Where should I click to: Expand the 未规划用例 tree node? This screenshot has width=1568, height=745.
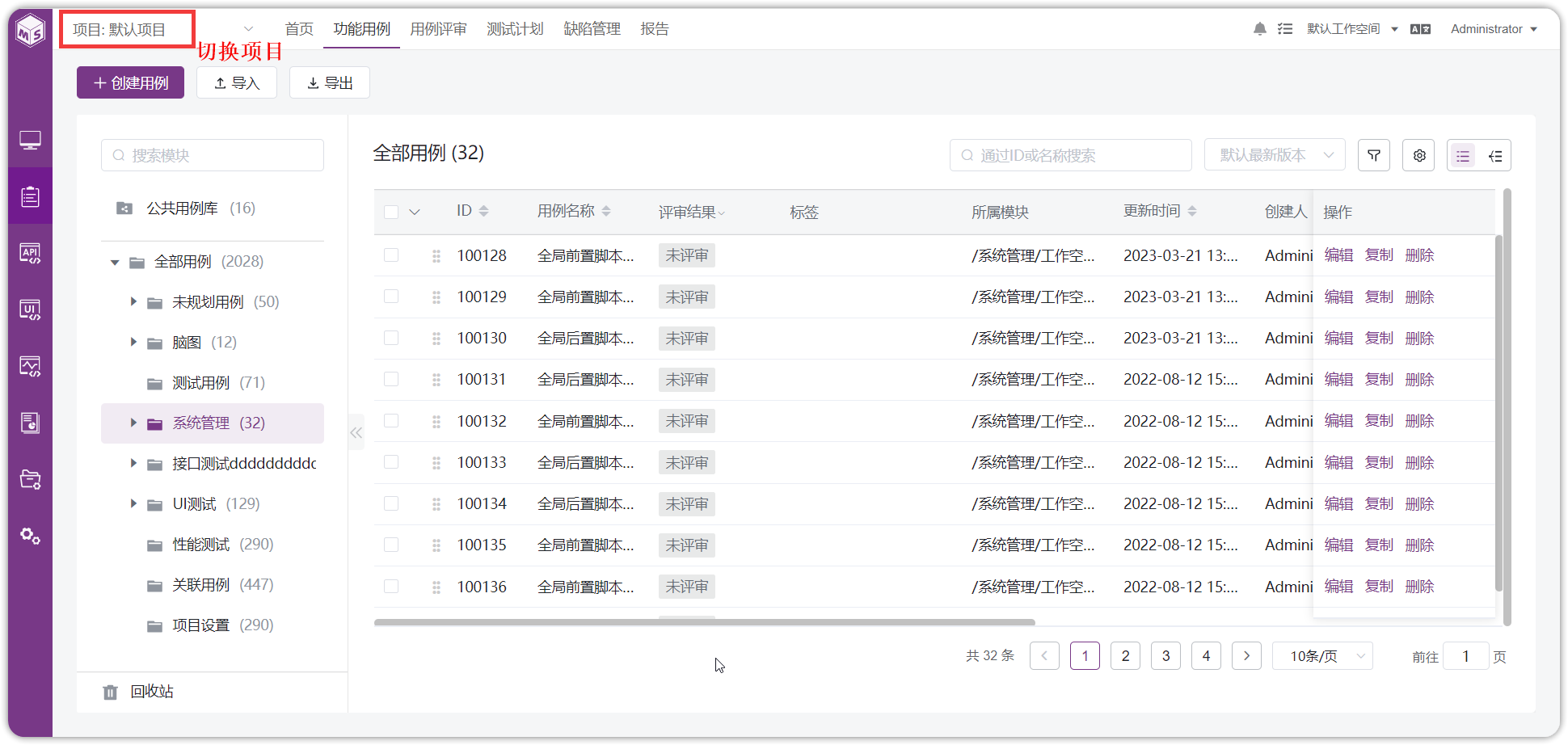[x=133, y=301]
